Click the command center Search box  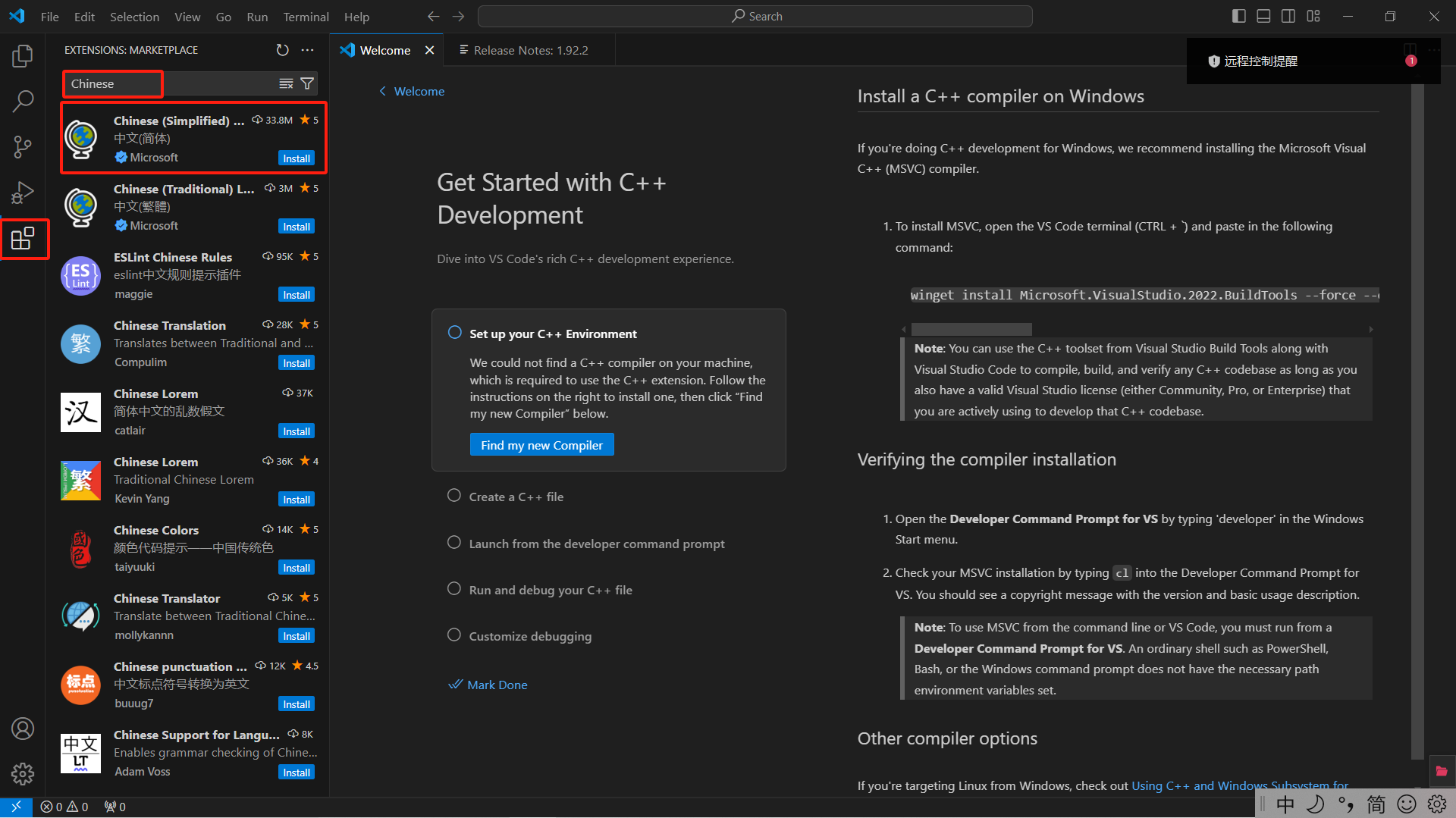tap(755, 17)
